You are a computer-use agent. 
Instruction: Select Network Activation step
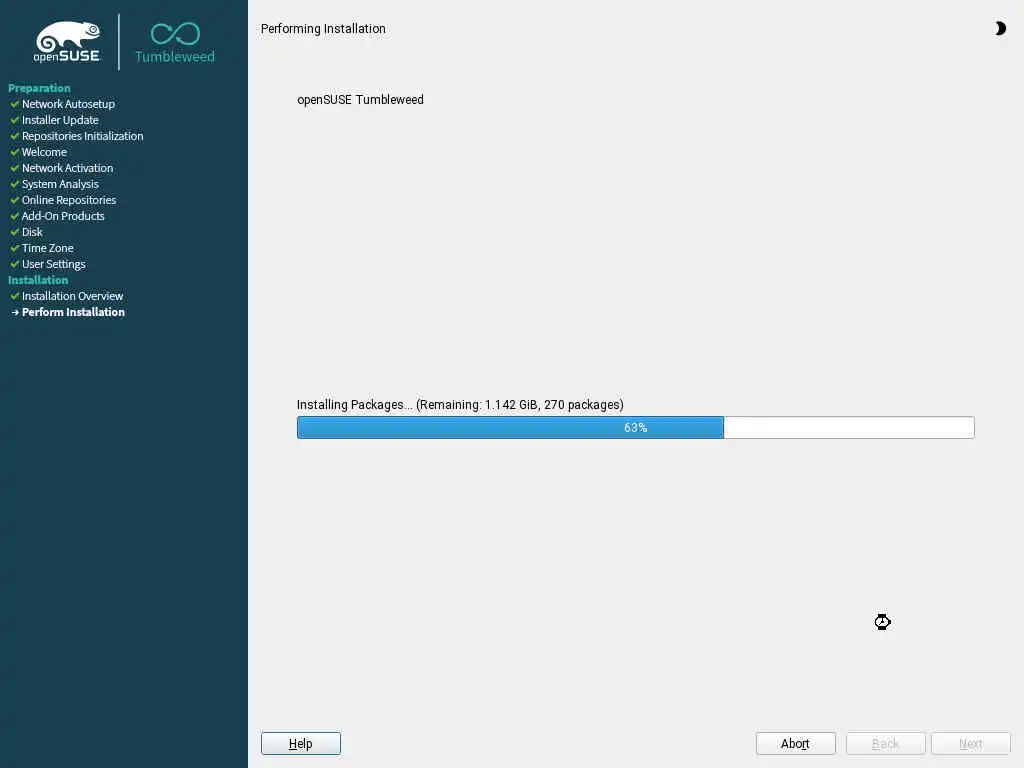(x=67, y=168)
